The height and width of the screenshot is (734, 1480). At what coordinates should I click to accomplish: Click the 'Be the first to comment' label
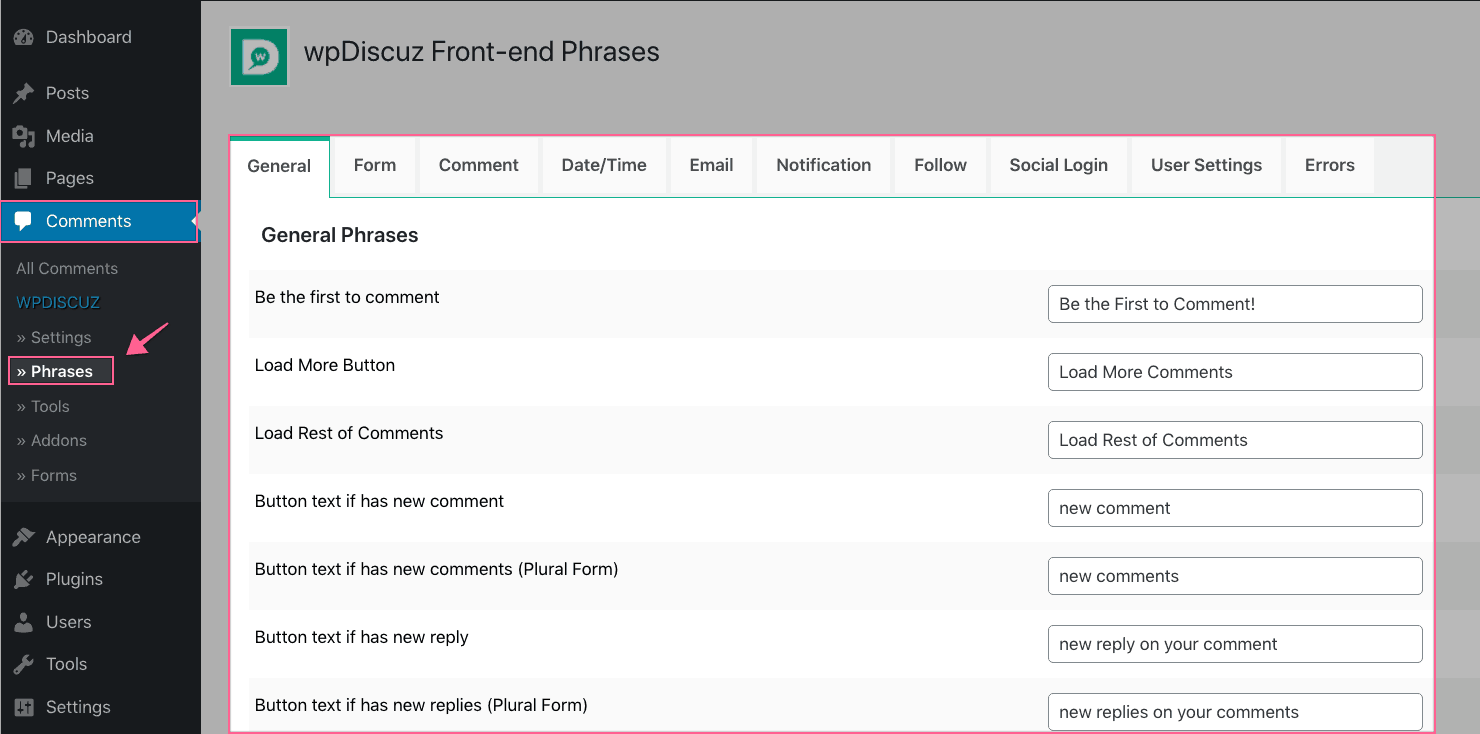tap(347, 297)
